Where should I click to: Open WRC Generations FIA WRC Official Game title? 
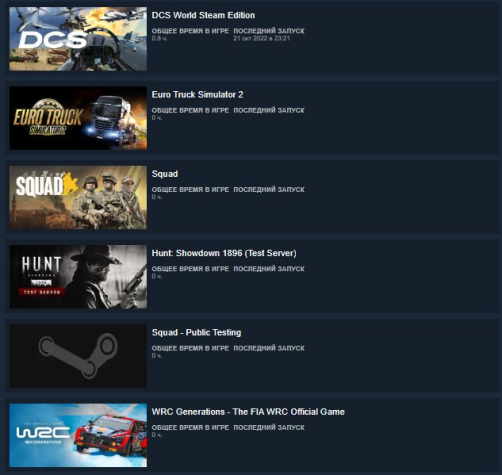click(x=248, y=412)
